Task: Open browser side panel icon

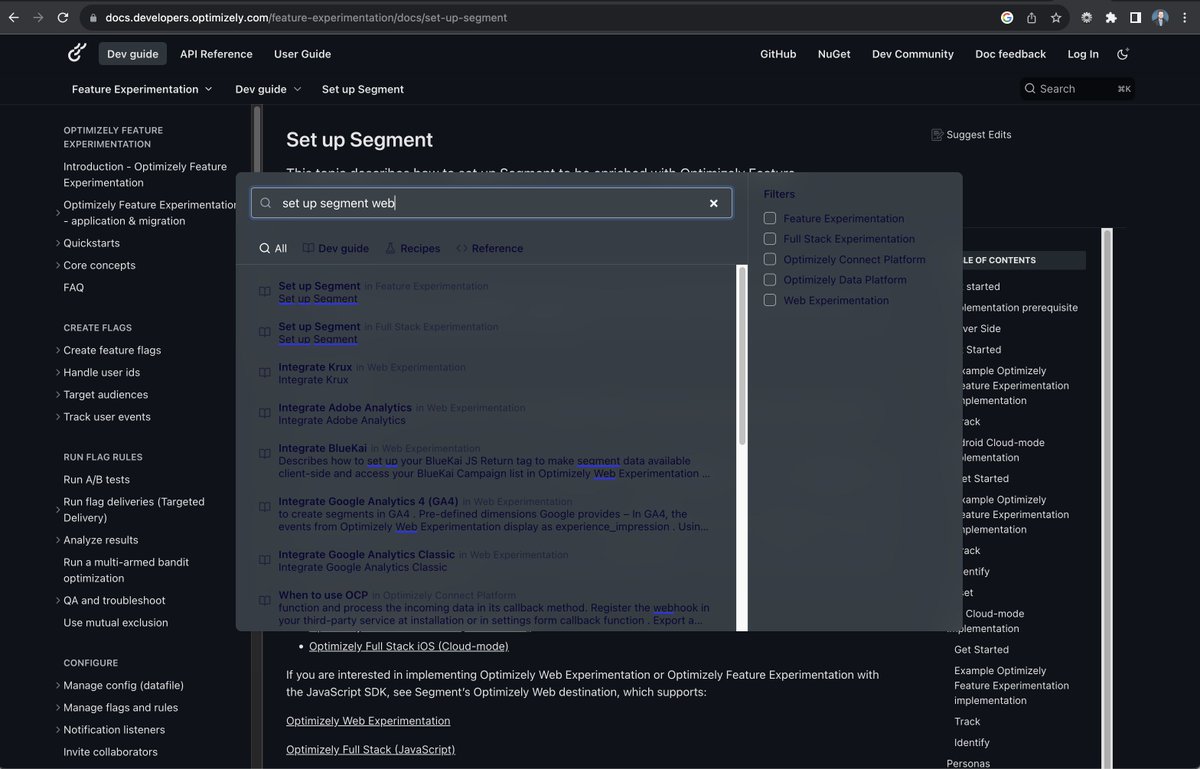Action: (1135, 18)
